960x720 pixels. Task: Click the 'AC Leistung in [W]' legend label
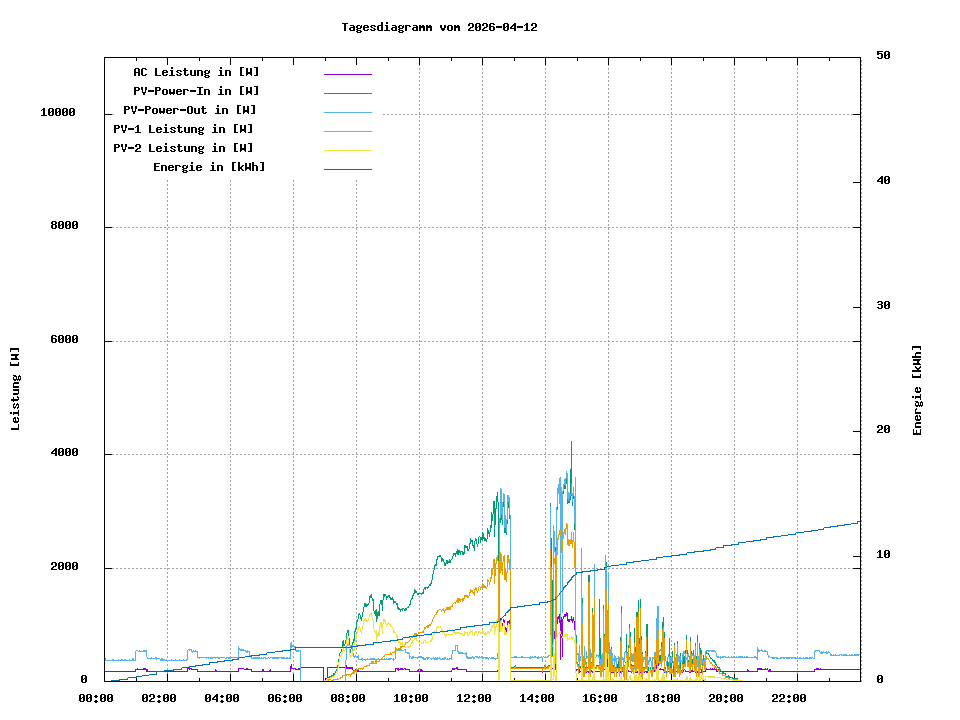pyautogui.click(x=196, y=72)
